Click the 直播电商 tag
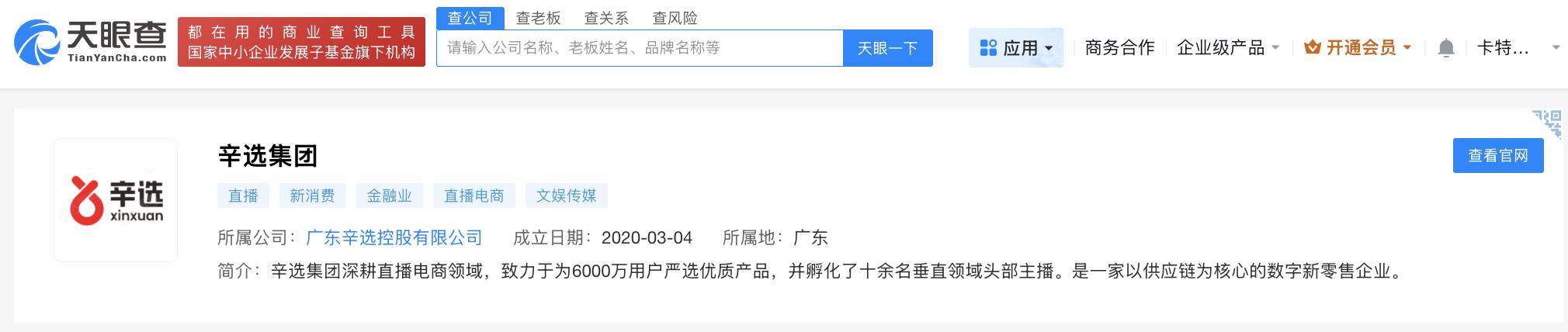This screenshot has width=1568, height=332. (474, 195)
